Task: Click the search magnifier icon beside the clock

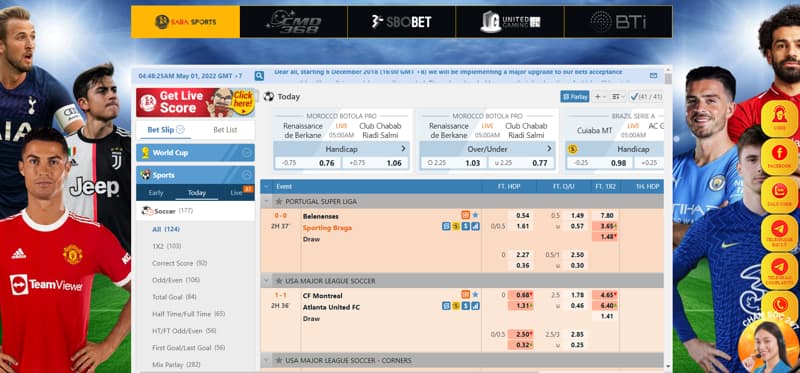Action: pyautogui.click(x=259, y=76)
